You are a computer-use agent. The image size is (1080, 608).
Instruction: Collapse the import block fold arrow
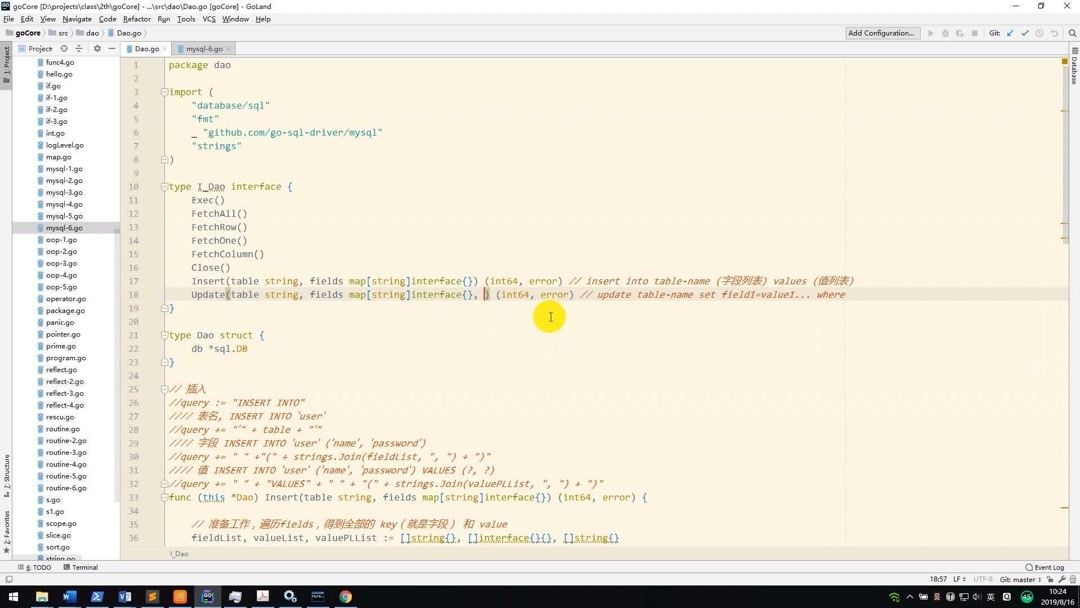[x=165, y=91]
